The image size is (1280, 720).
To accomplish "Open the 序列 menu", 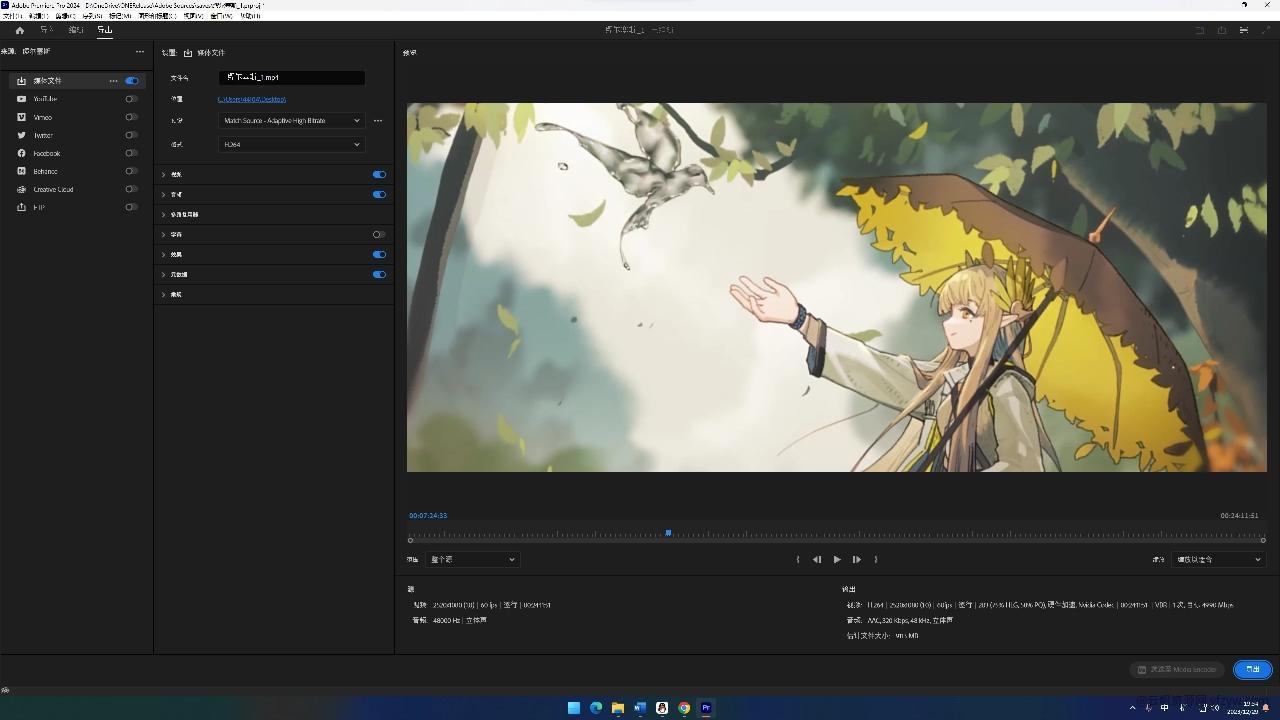I will tap(92, 16).
